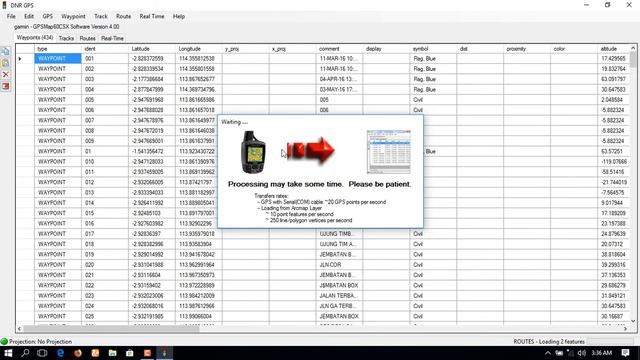Click the row selector arrow for waypoint 001
This screenshot has width=640, height=360.
[x=20, y=59]
